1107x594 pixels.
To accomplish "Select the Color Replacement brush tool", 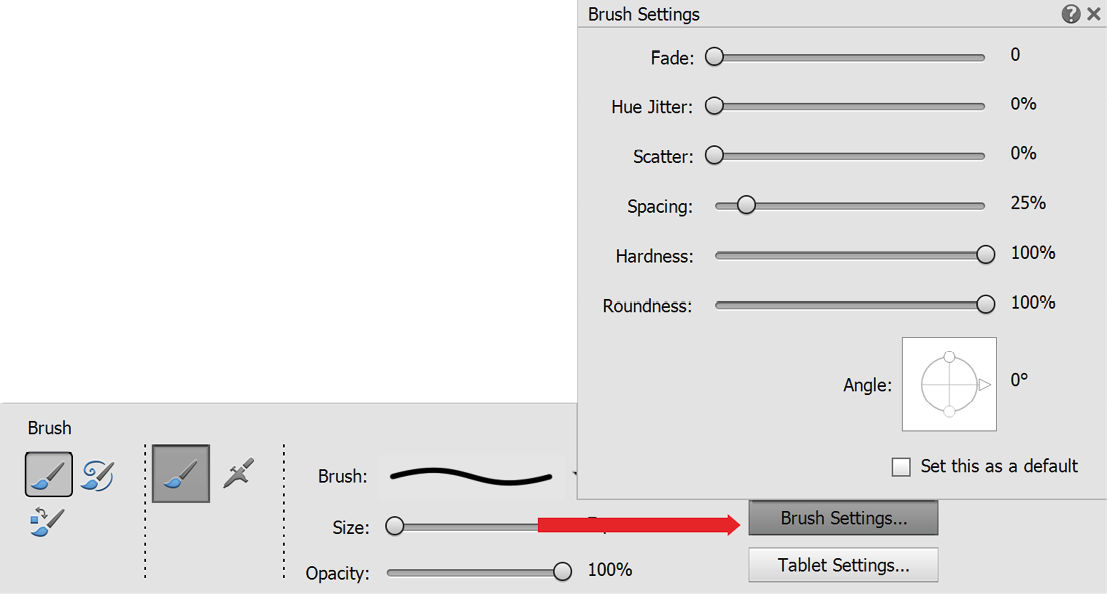I will click(x=47, y=522).
